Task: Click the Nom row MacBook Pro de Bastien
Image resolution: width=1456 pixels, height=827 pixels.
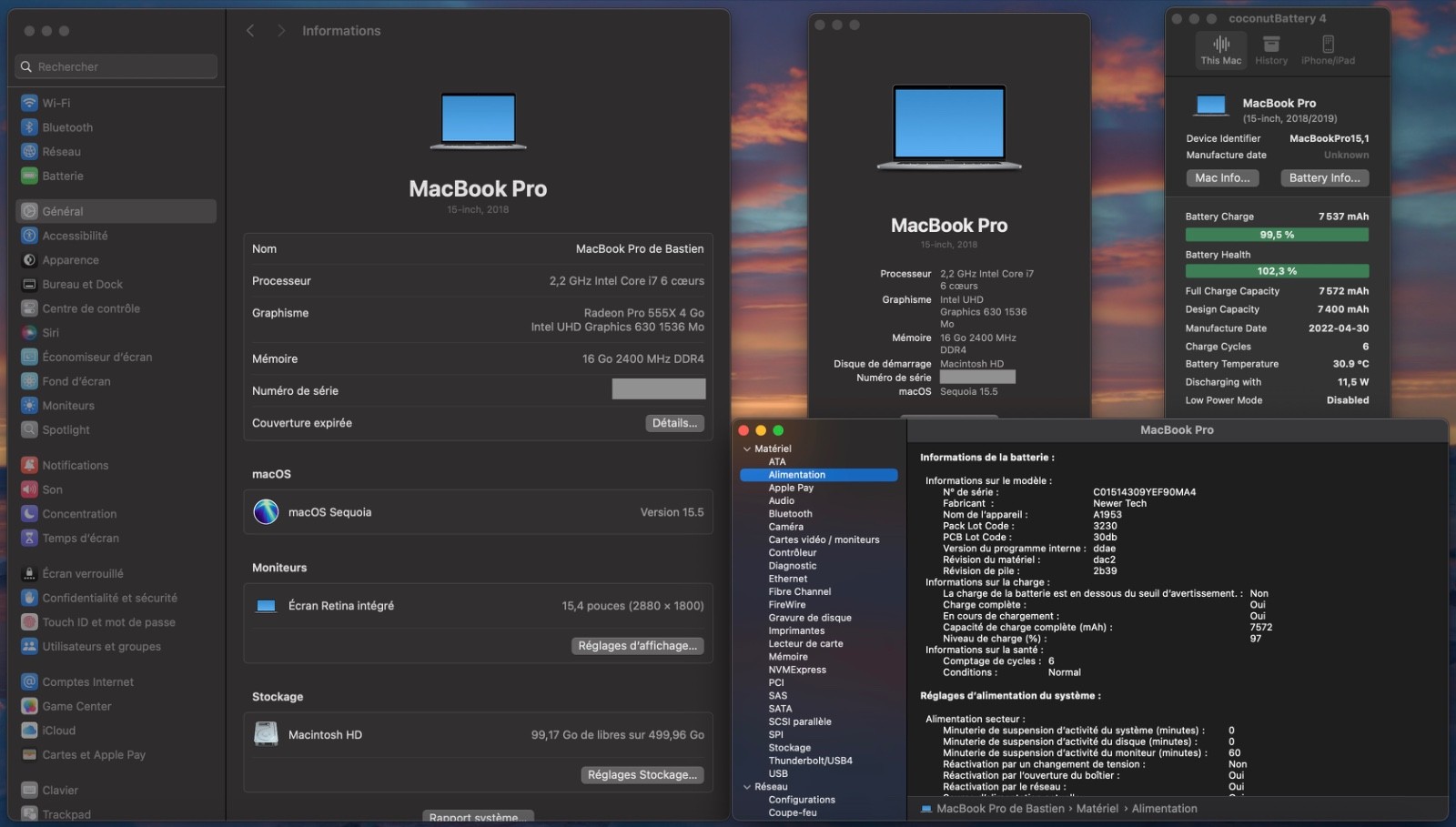Action: point(478,249)
